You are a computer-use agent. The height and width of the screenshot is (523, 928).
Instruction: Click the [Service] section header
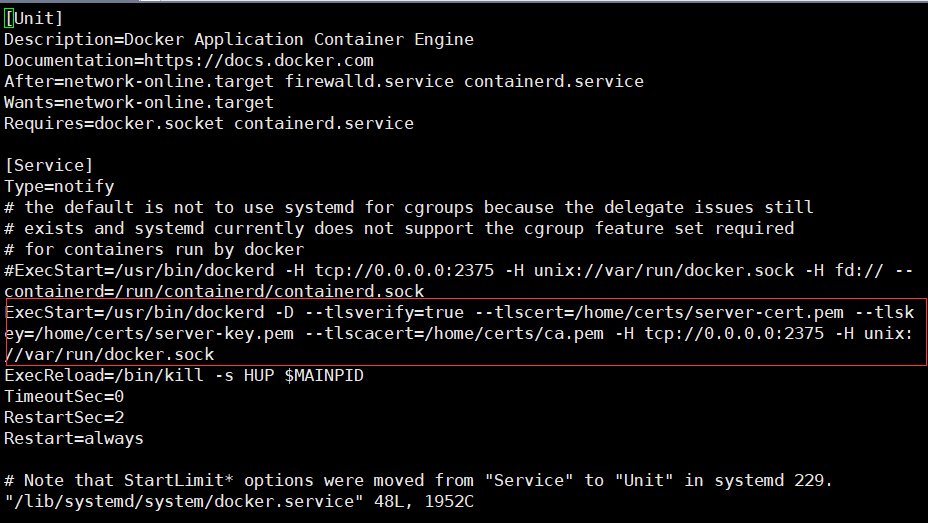[x=49, y=166]
